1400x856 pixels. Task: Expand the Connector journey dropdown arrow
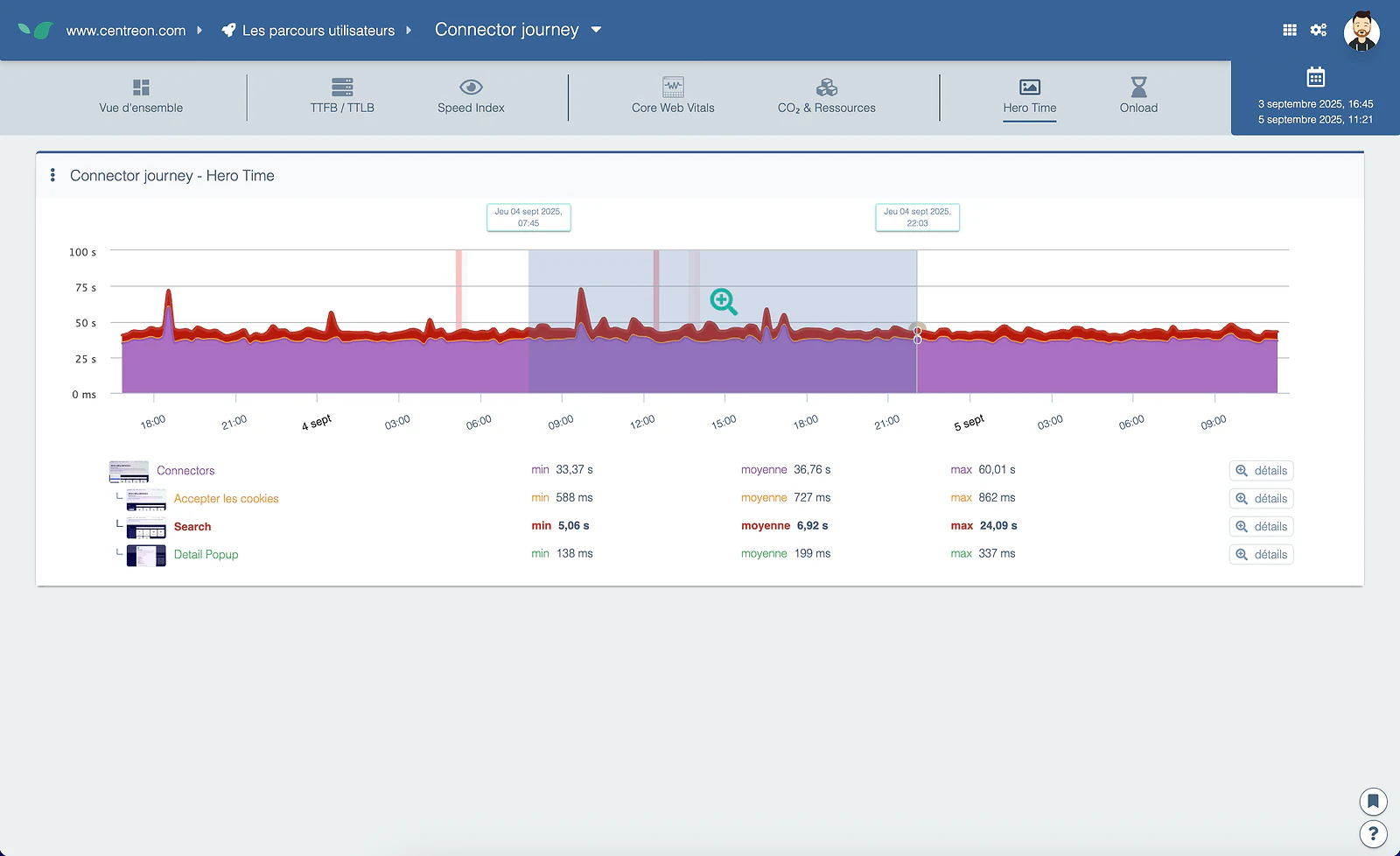point(596,30)
